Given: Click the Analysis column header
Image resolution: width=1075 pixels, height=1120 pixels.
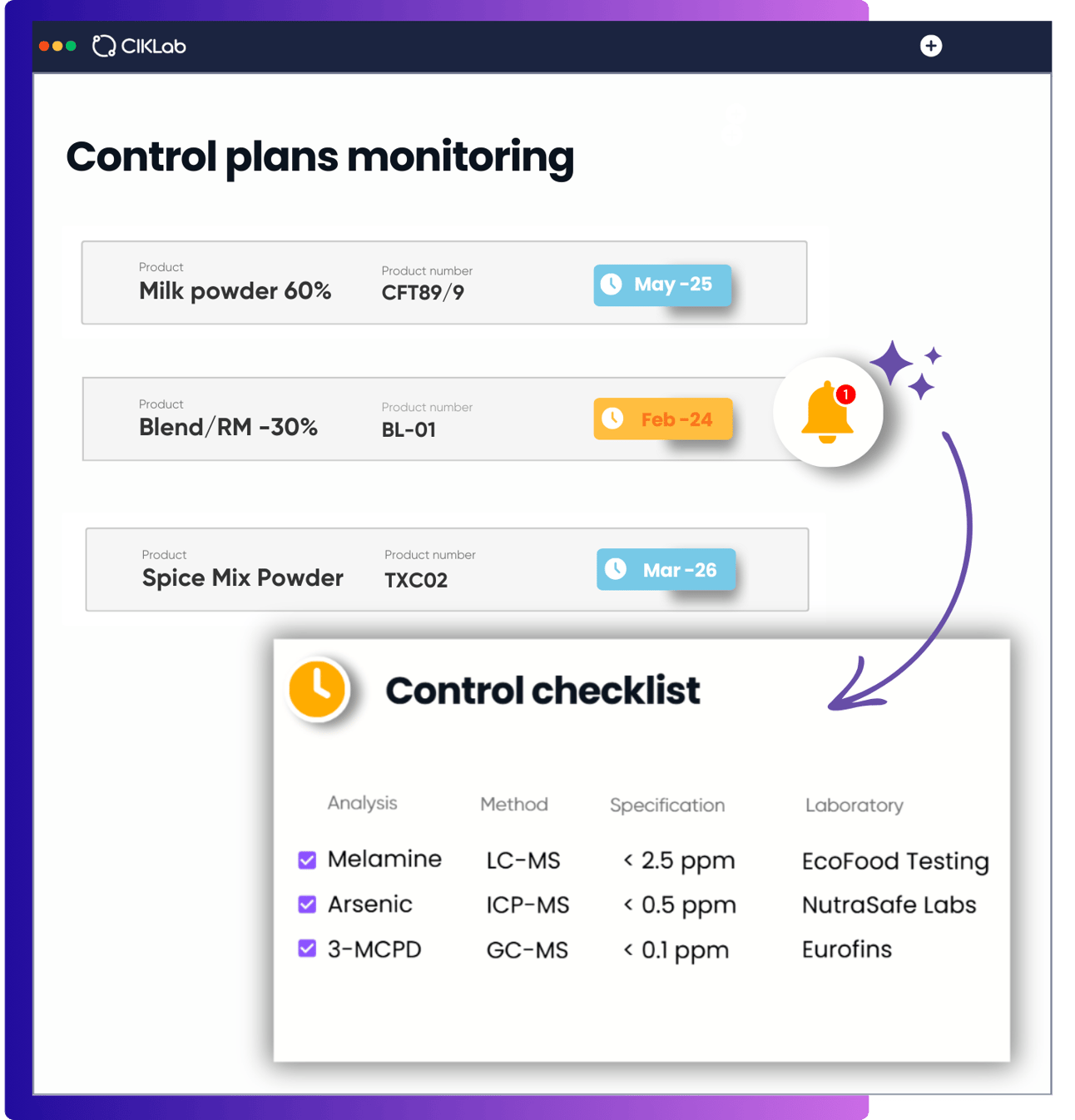Looking at the screenshot, I should click(362, 803).
